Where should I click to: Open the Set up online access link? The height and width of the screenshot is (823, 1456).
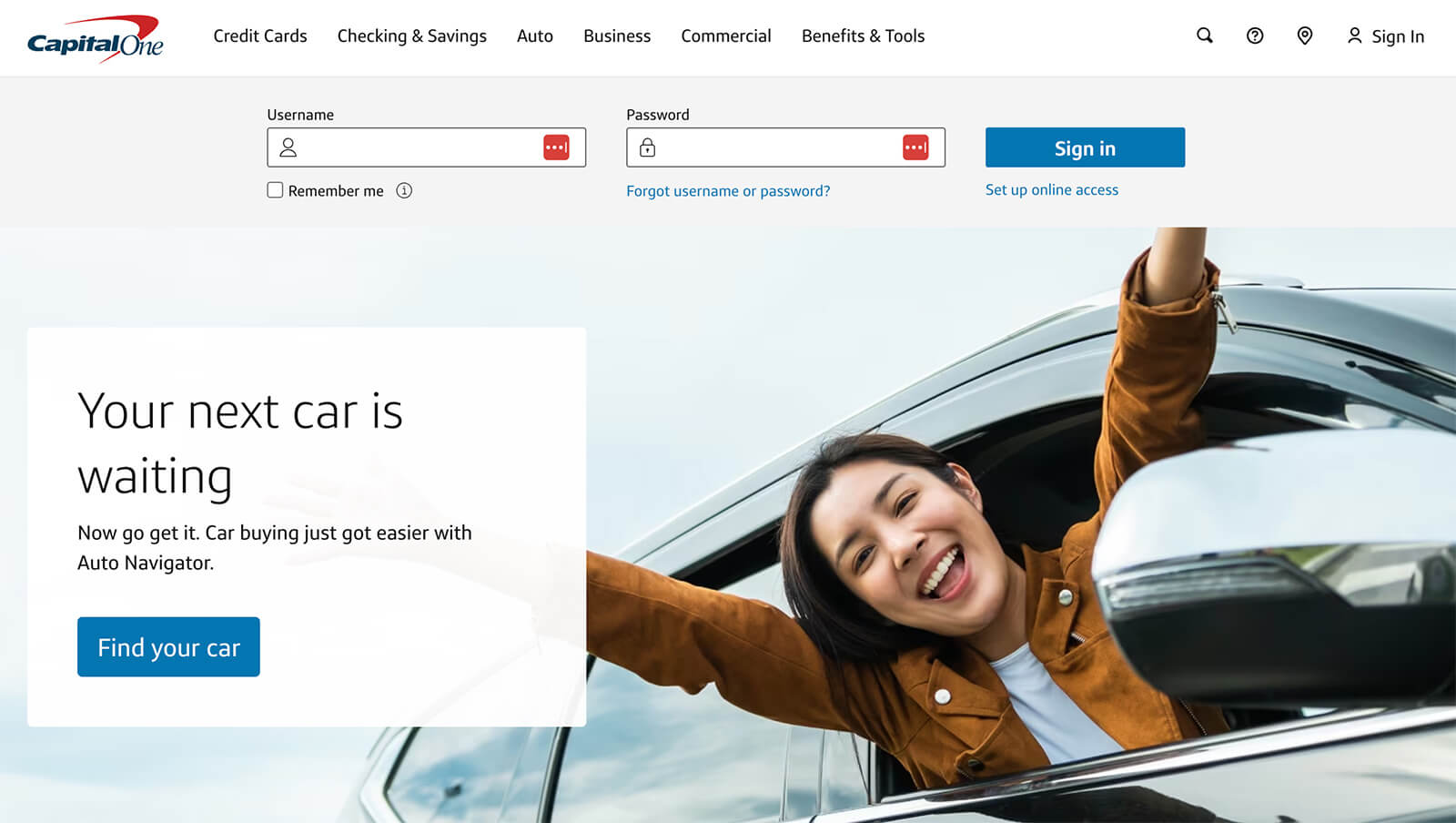pos(1052,190)
